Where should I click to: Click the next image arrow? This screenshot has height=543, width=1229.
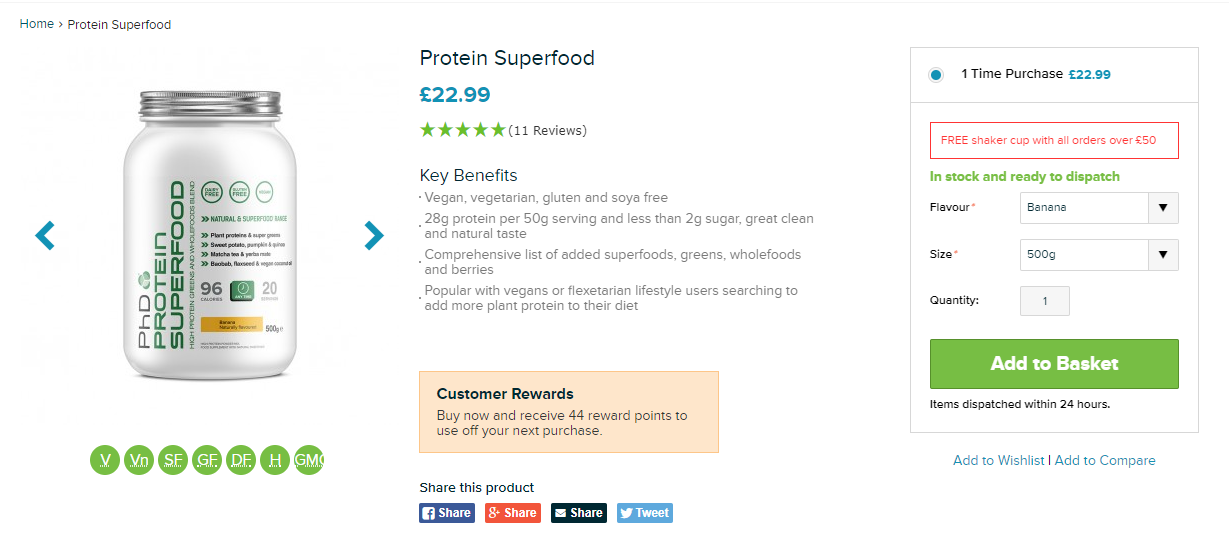coord(373,235)
